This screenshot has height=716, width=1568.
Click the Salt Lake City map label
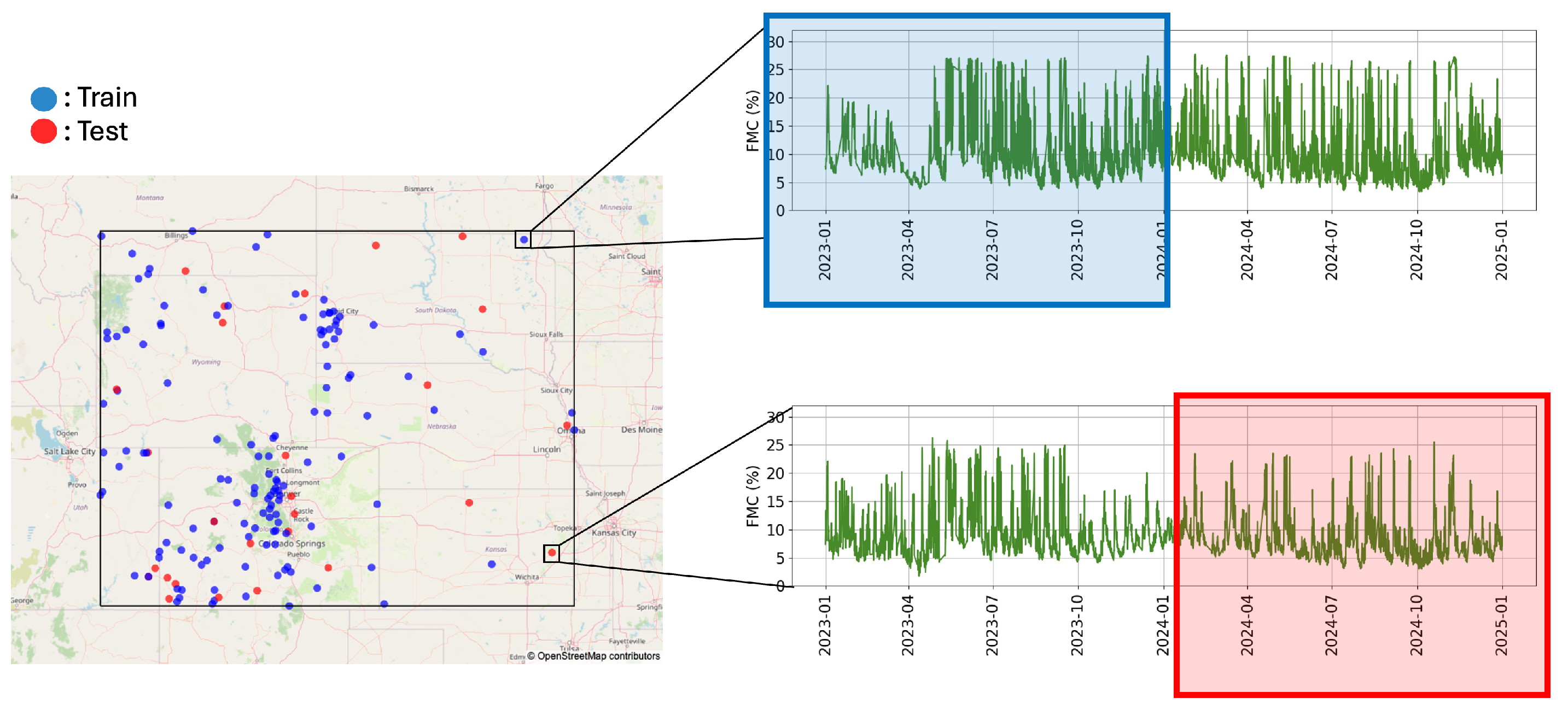69,451
